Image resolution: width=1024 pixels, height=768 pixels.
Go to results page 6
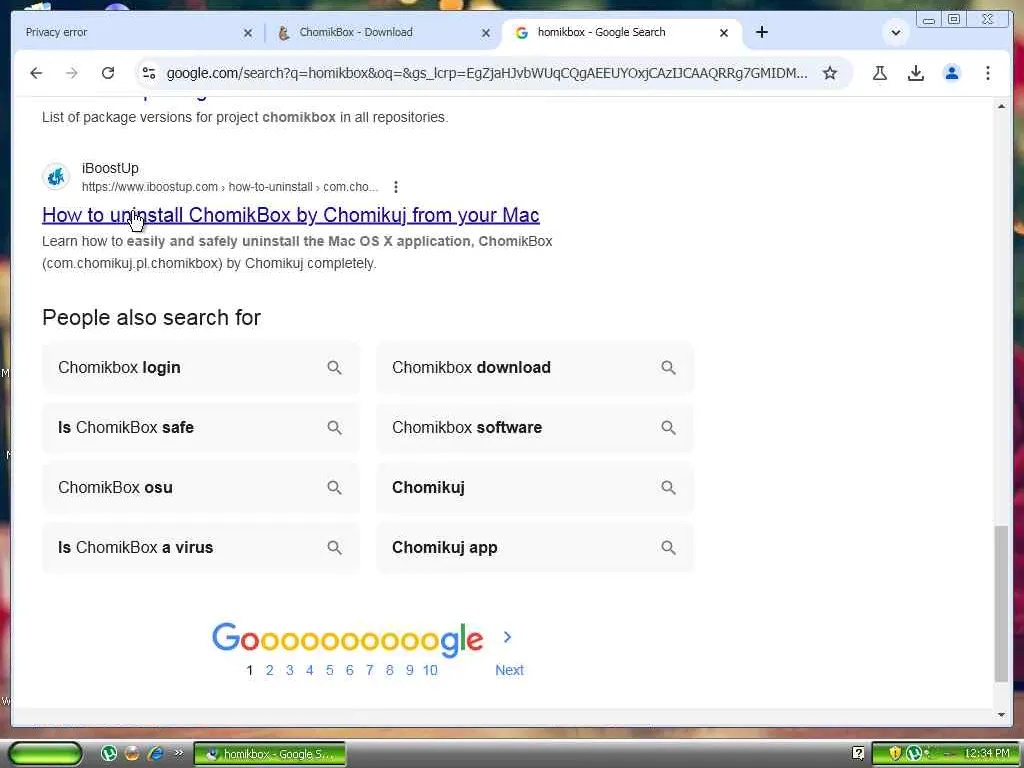(349, 670)
